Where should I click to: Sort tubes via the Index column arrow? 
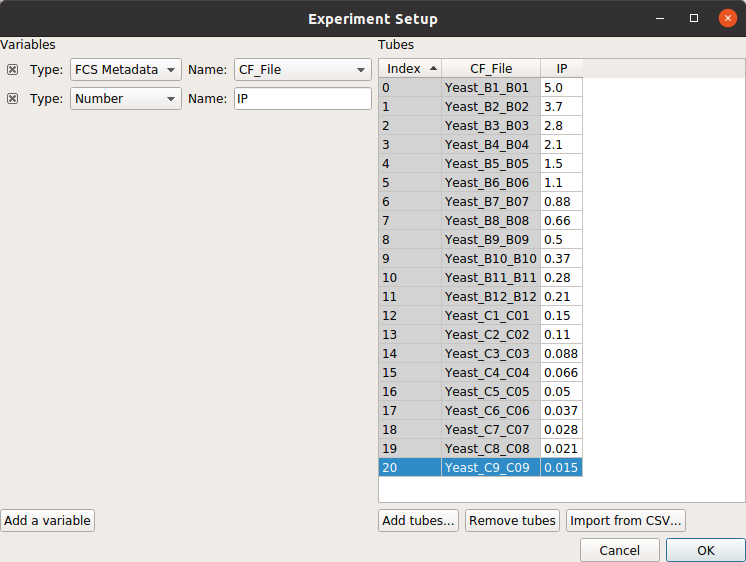click(433, 69)
